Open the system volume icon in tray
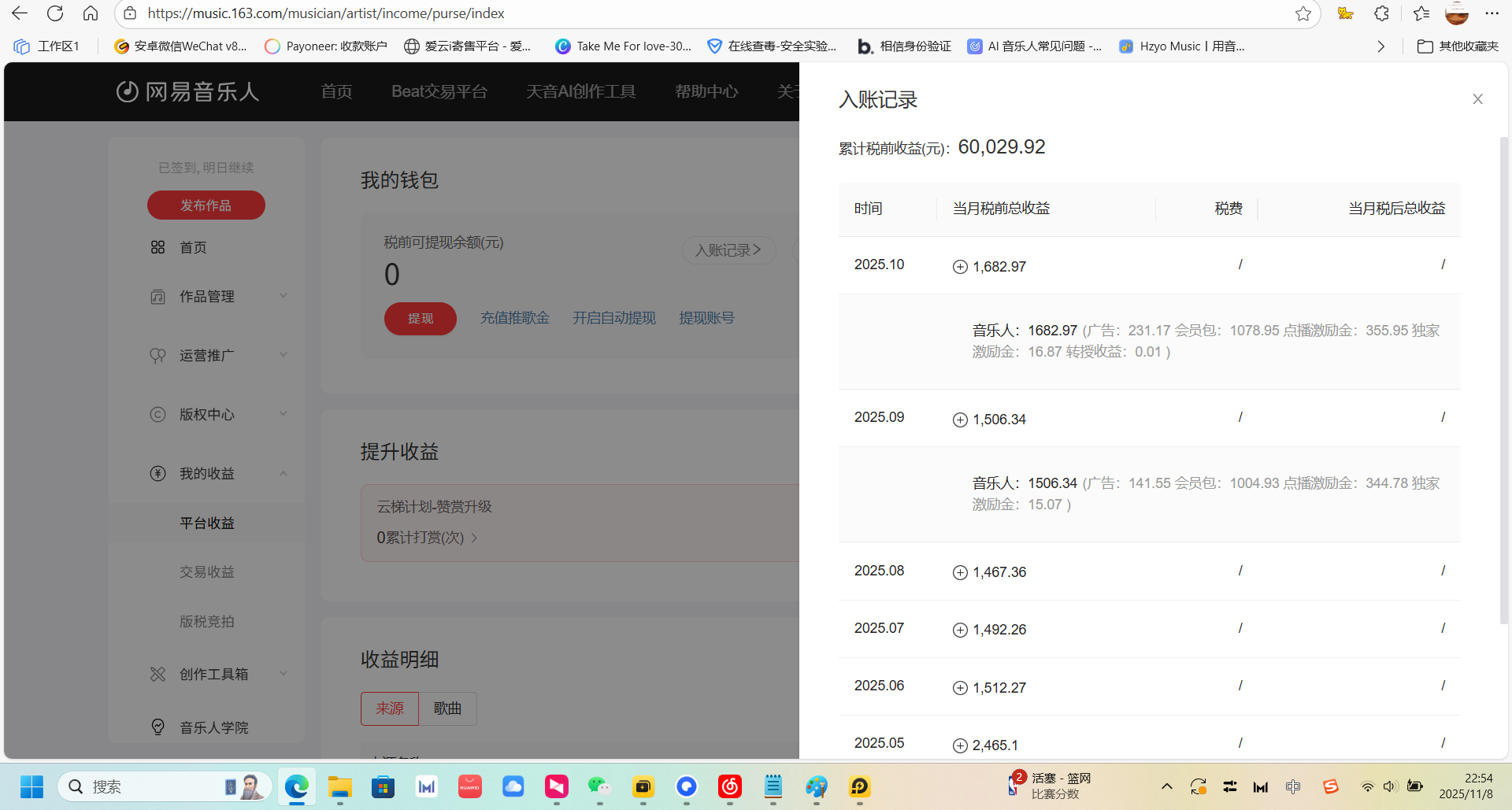 click(x=1390, y=786)
